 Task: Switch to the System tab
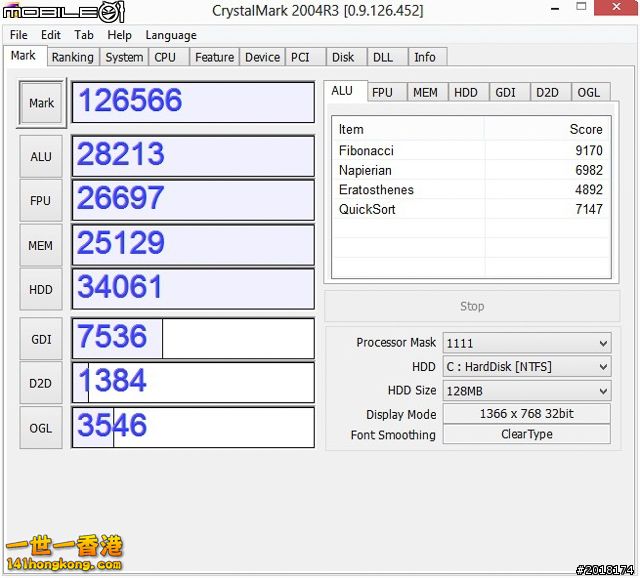tap(124, 57)
